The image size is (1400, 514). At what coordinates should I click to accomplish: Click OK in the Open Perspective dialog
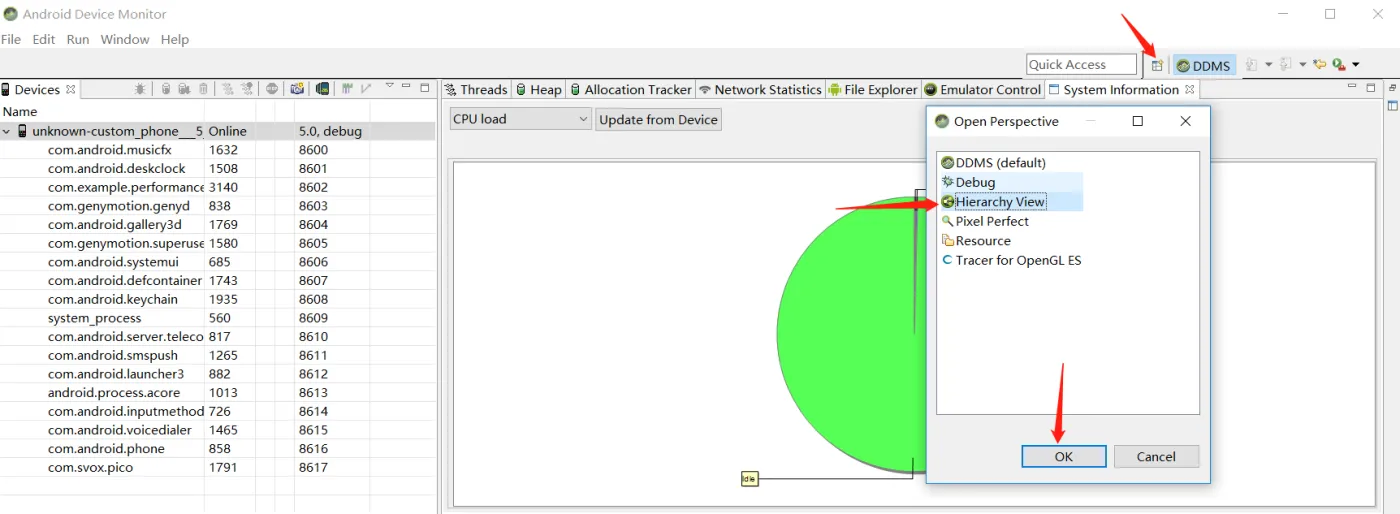tap(1063, 456)
